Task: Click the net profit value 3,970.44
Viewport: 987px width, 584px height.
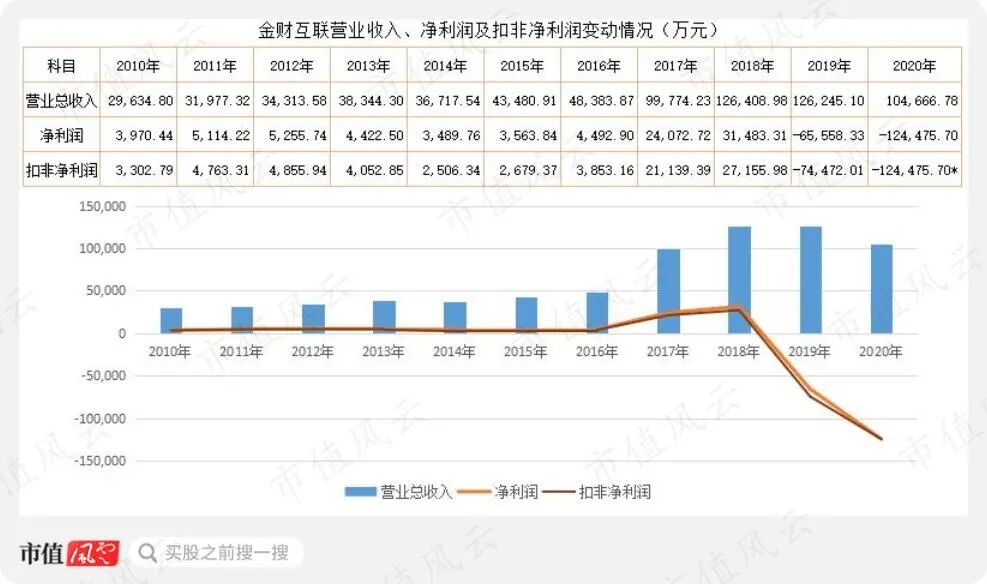Action: [x=144, y=135]
